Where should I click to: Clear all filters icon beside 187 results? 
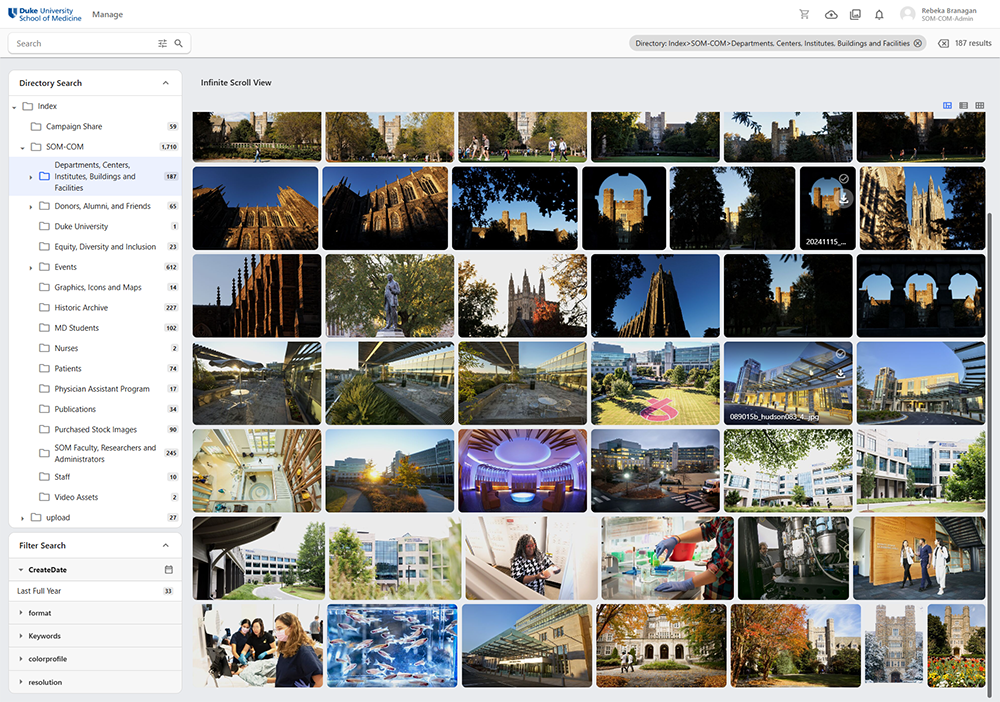[x=943, y=44]
